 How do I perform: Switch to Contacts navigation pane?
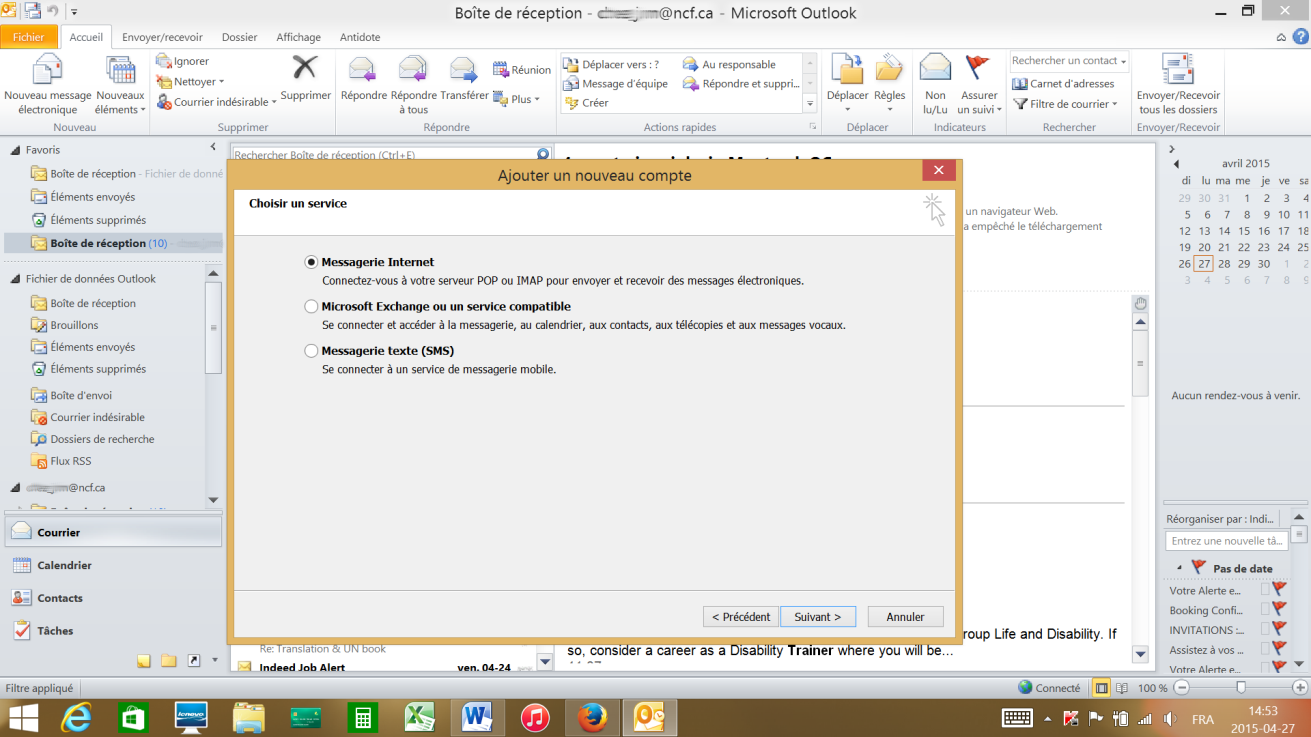(x=112, y=598)
